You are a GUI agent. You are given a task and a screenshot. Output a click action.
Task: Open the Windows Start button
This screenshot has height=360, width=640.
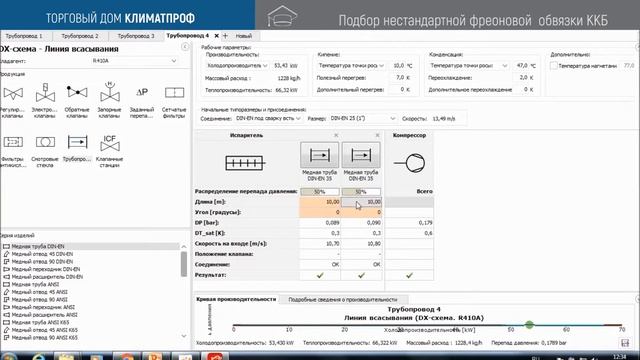tap(8, 356)
